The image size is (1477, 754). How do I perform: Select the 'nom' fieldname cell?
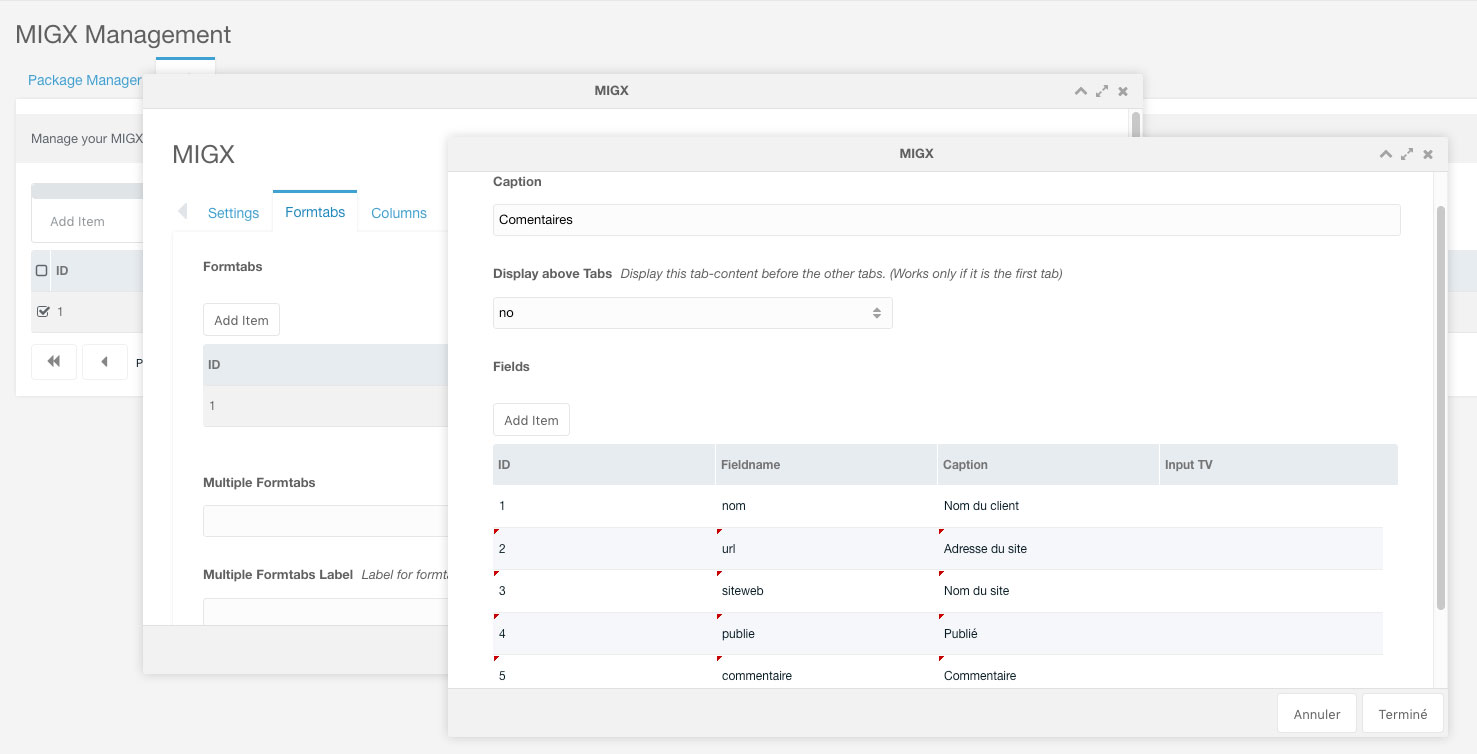tap(826, 506)
